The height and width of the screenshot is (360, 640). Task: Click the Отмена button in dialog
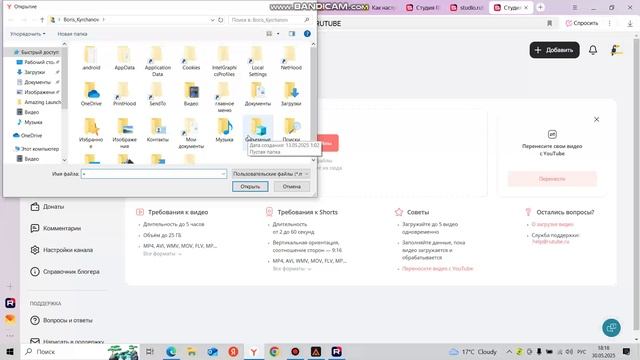coord(291,187)
